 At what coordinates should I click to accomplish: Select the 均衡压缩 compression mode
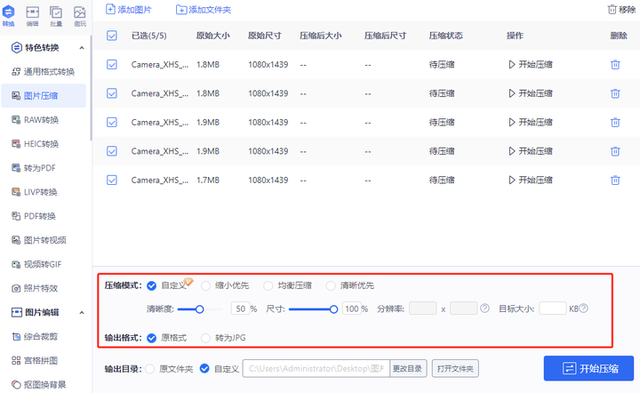268,286
